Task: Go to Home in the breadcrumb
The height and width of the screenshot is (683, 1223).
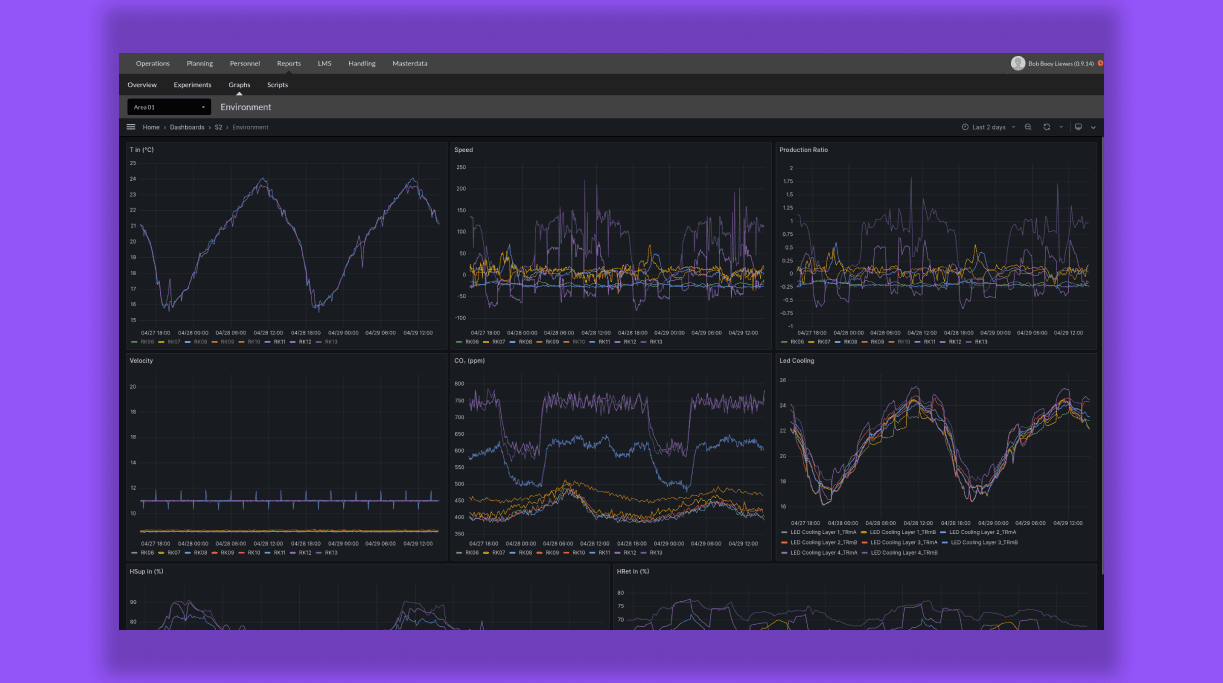Action: point(151,127)
